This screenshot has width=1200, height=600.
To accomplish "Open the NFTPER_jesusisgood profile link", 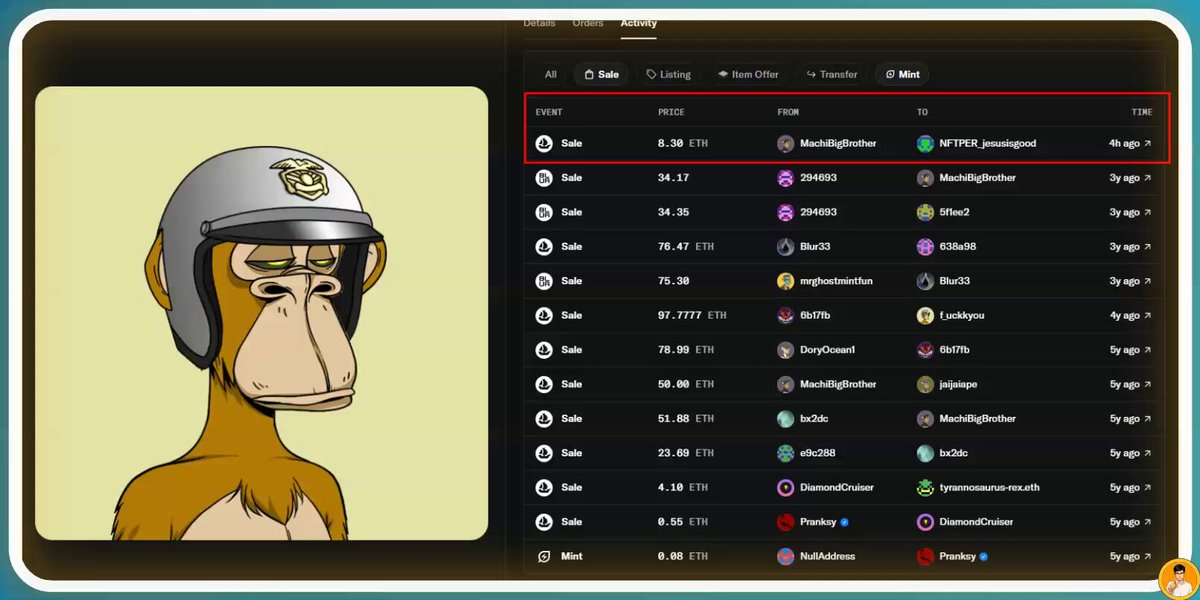I will (988, 143).
